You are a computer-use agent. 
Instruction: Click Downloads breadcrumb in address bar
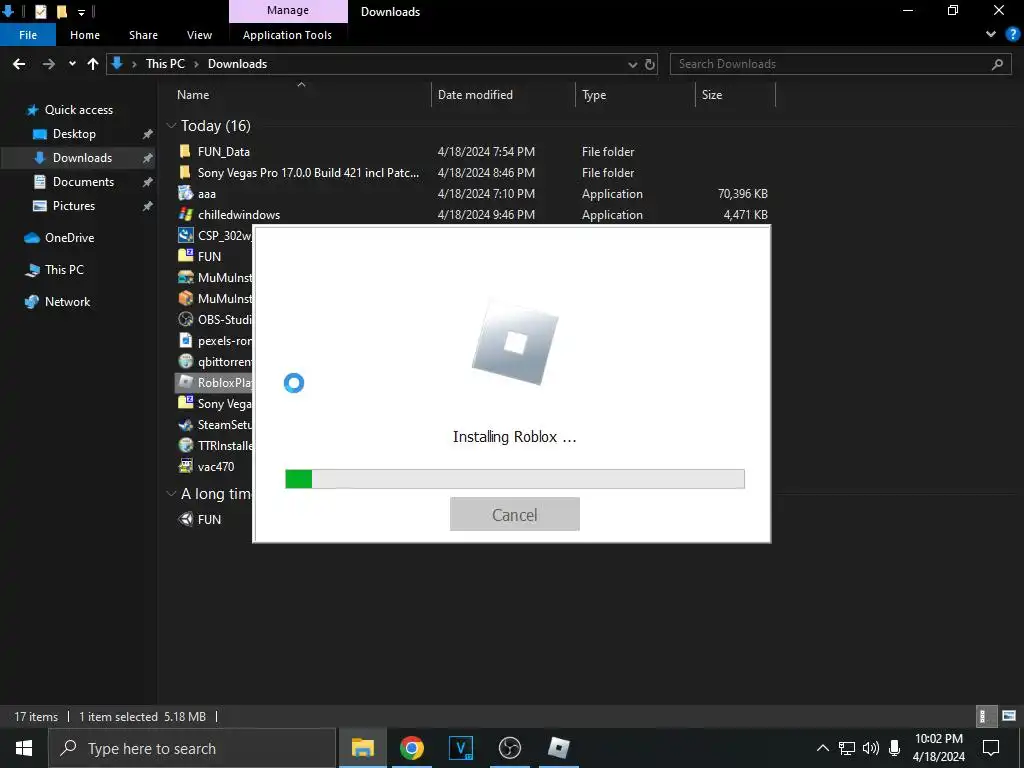tap(237, 63)
